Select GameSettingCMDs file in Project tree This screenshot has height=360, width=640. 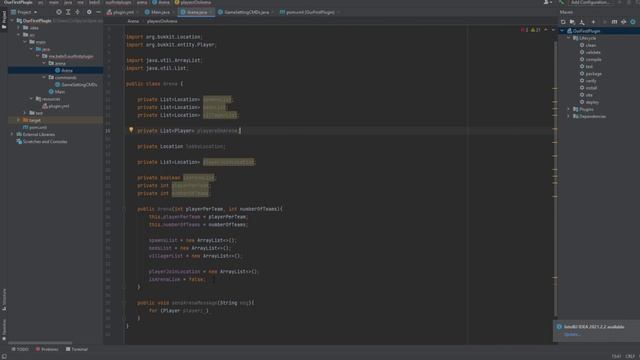click(x=76, y=84)
